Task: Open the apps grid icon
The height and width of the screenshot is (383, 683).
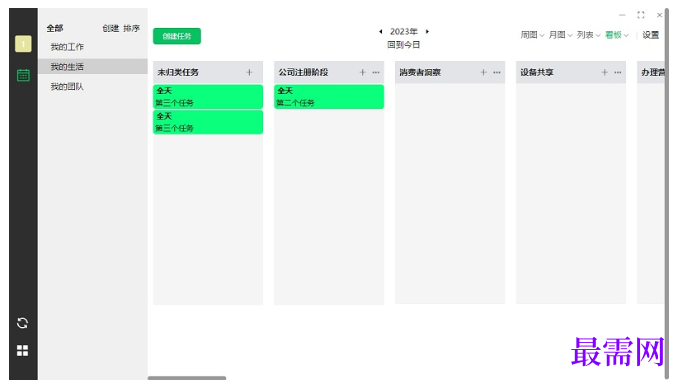Action: click(23, 350)
